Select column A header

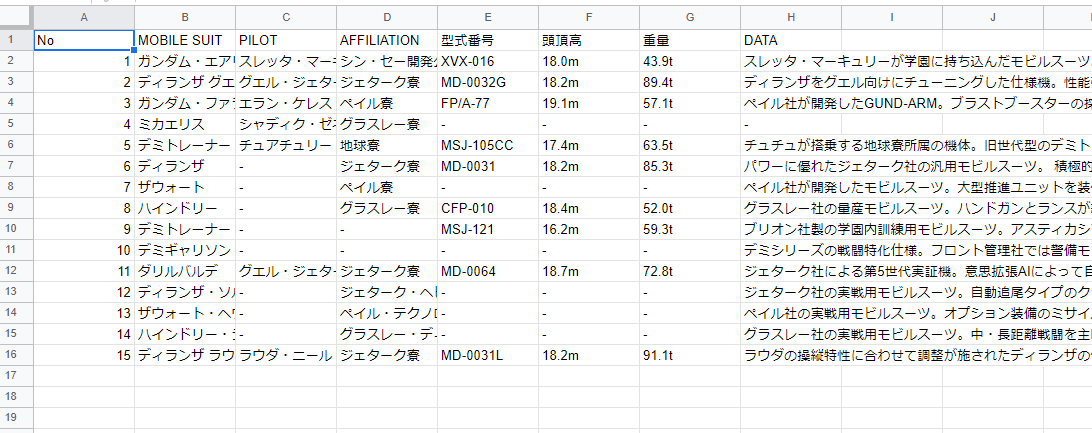pos(84,17)
